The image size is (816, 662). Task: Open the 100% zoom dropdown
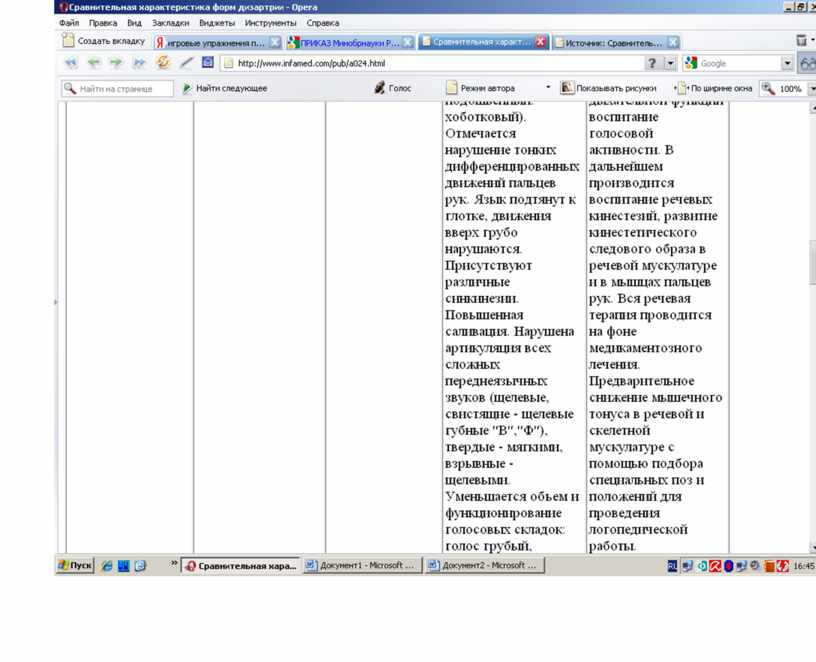click(810, 88)
